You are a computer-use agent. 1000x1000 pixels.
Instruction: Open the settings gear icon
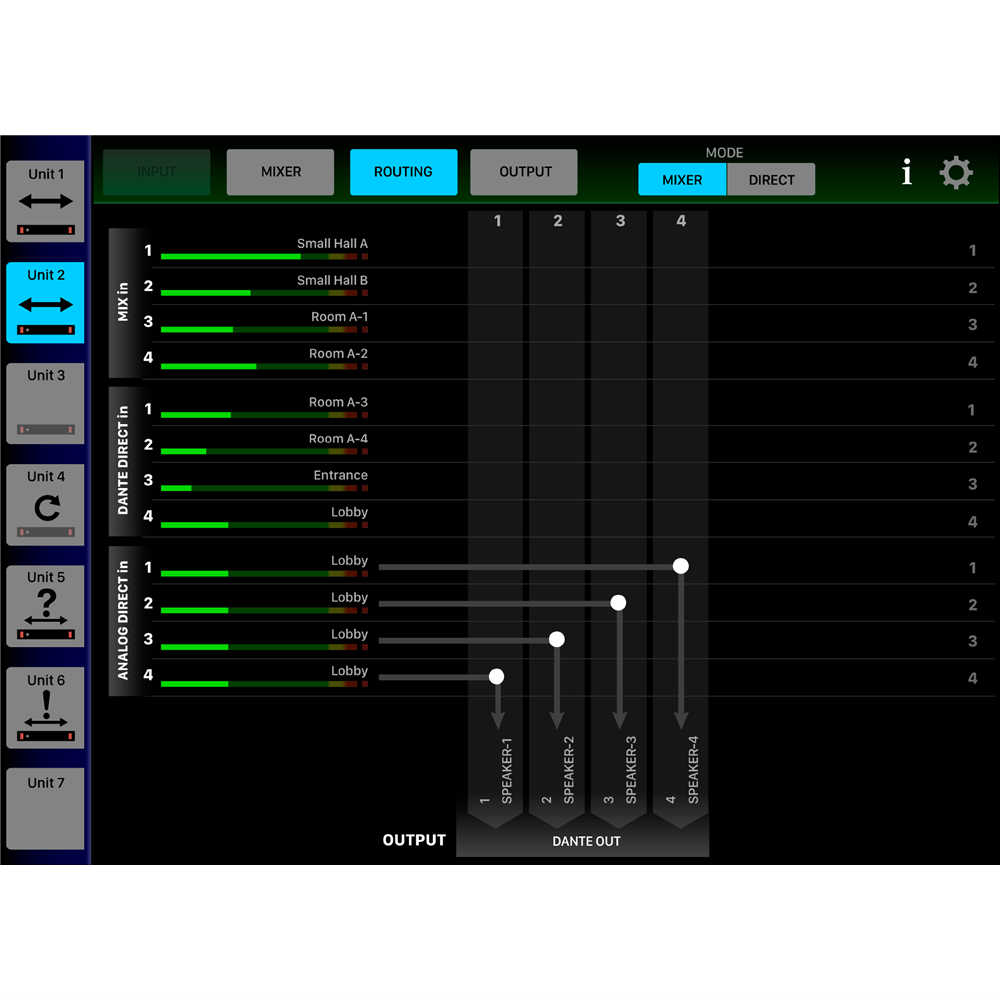956,173
